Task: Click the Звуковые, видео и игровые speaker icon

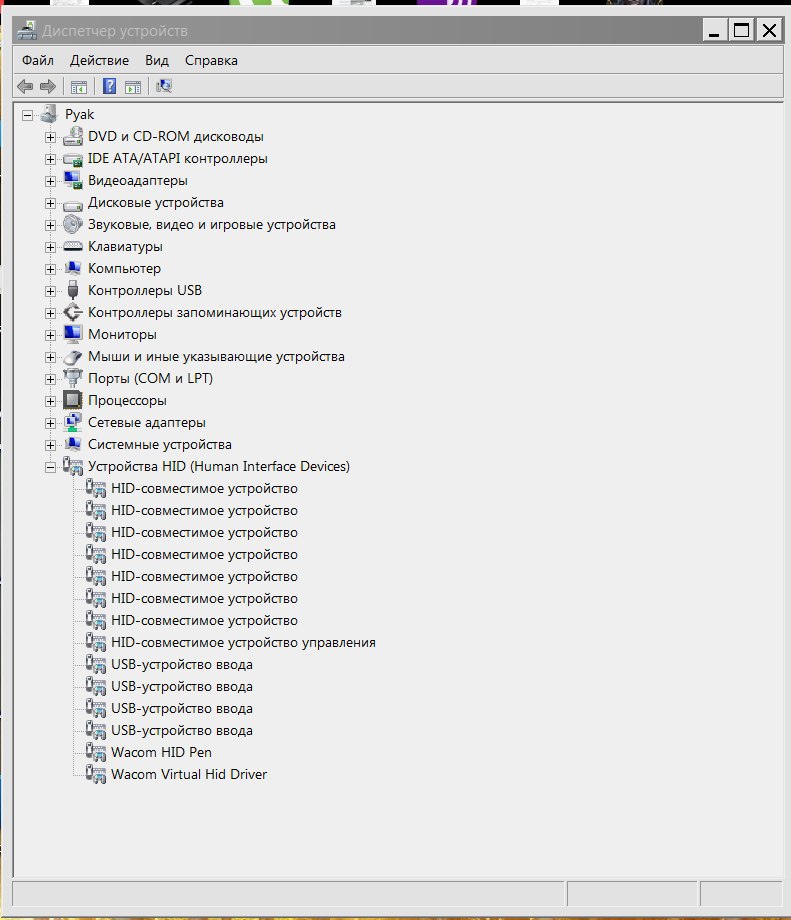Action: pyautogui.click(x=73, y=224)
